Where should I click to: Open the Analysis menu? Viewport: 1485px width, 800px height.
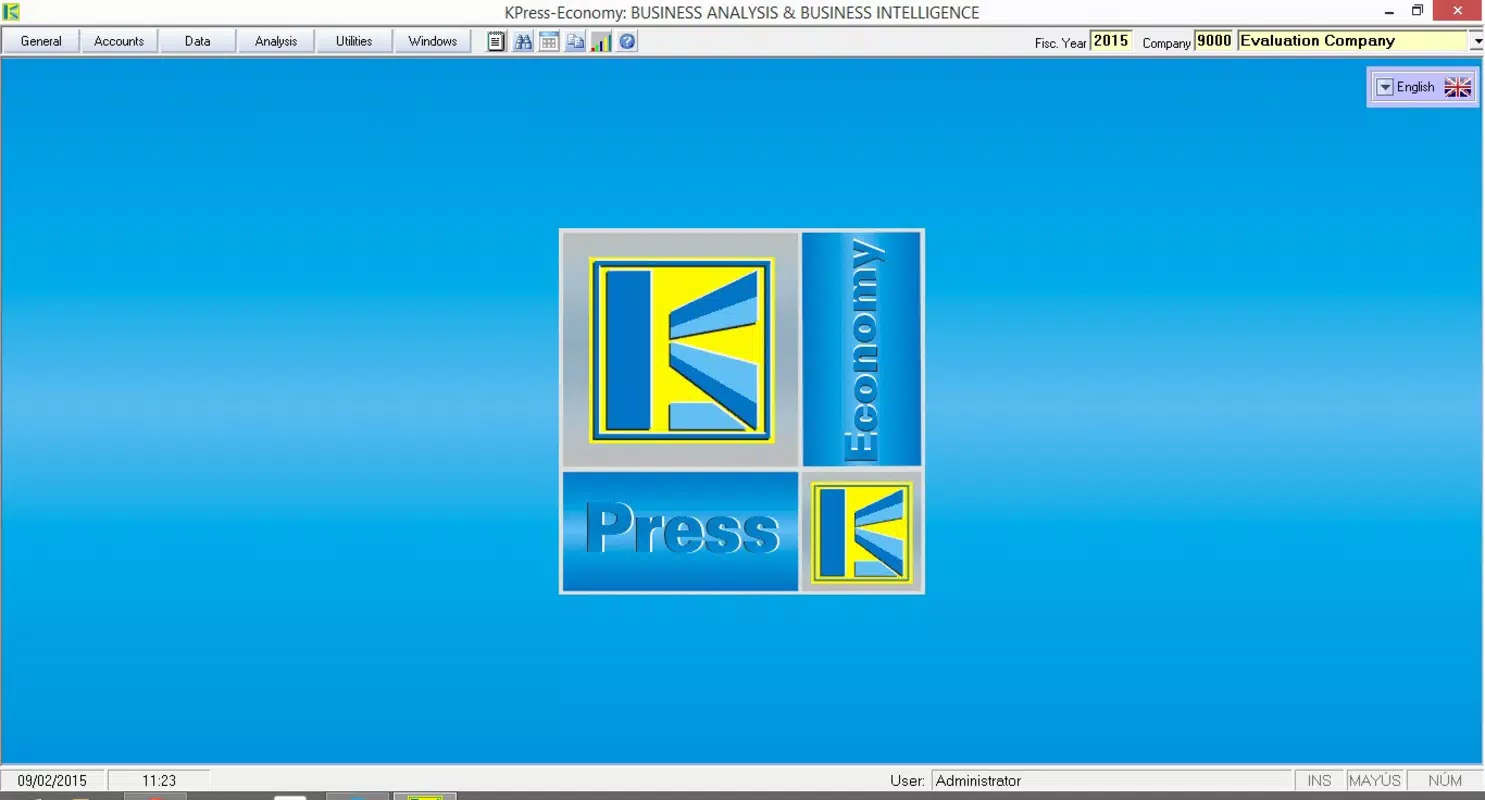(x=276, y=41)
